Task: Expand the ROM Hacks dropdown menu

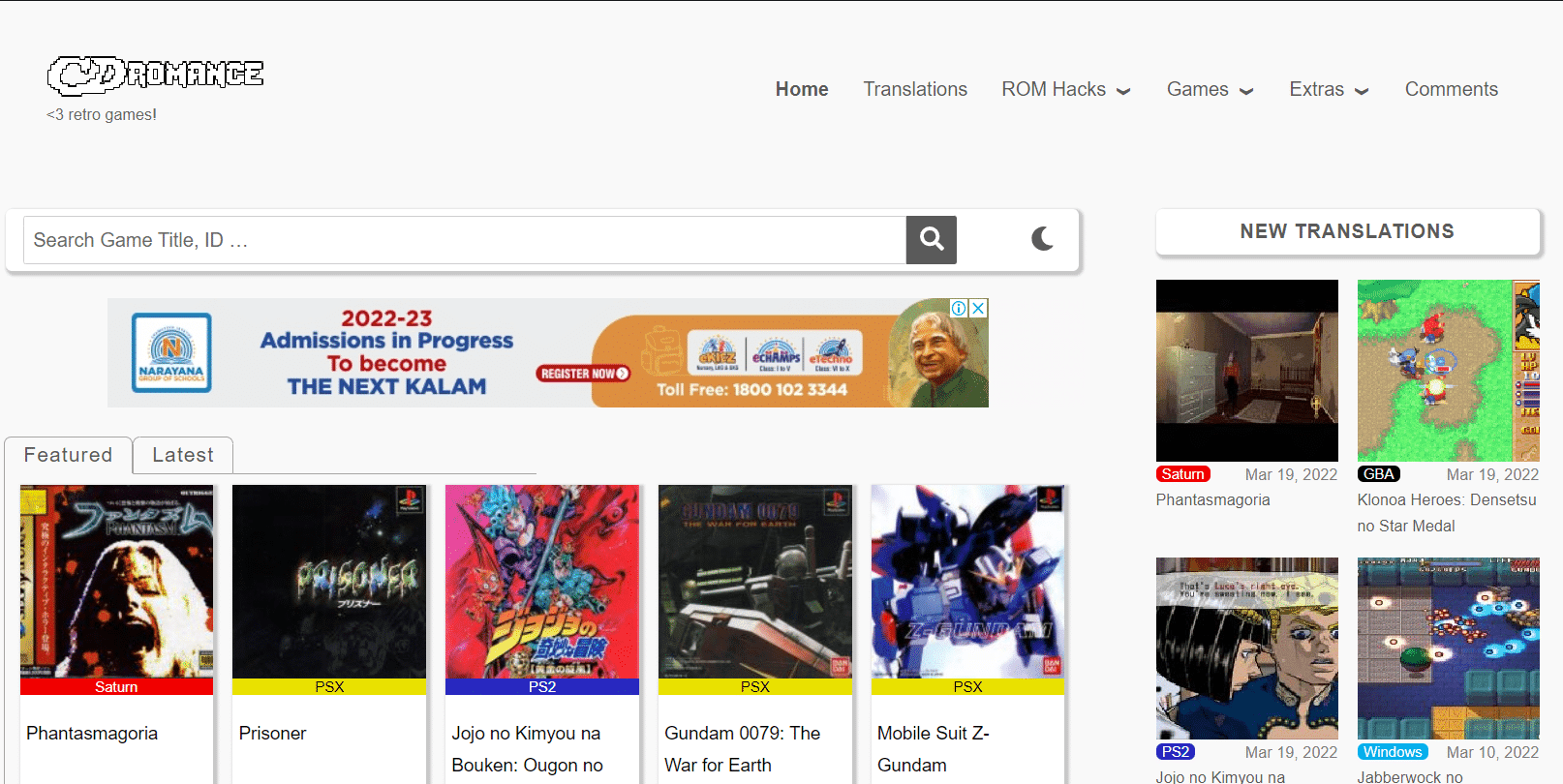Action: pyautogui.click(x=1065, y=89)
